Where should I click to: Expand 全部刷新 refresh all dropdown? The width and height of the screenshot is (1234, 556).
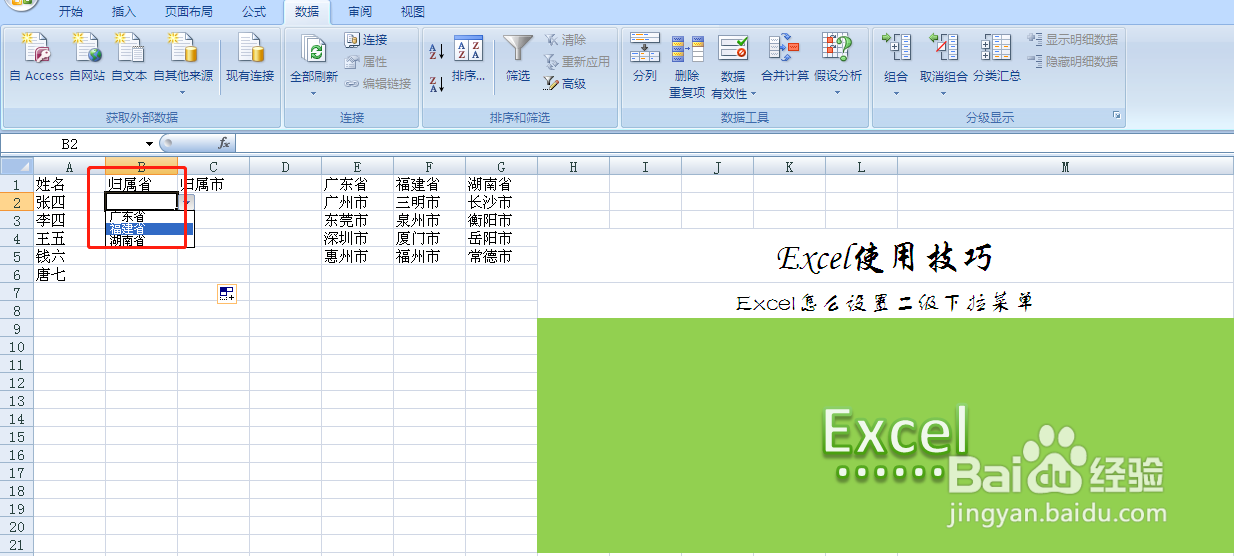pos(313,93)
